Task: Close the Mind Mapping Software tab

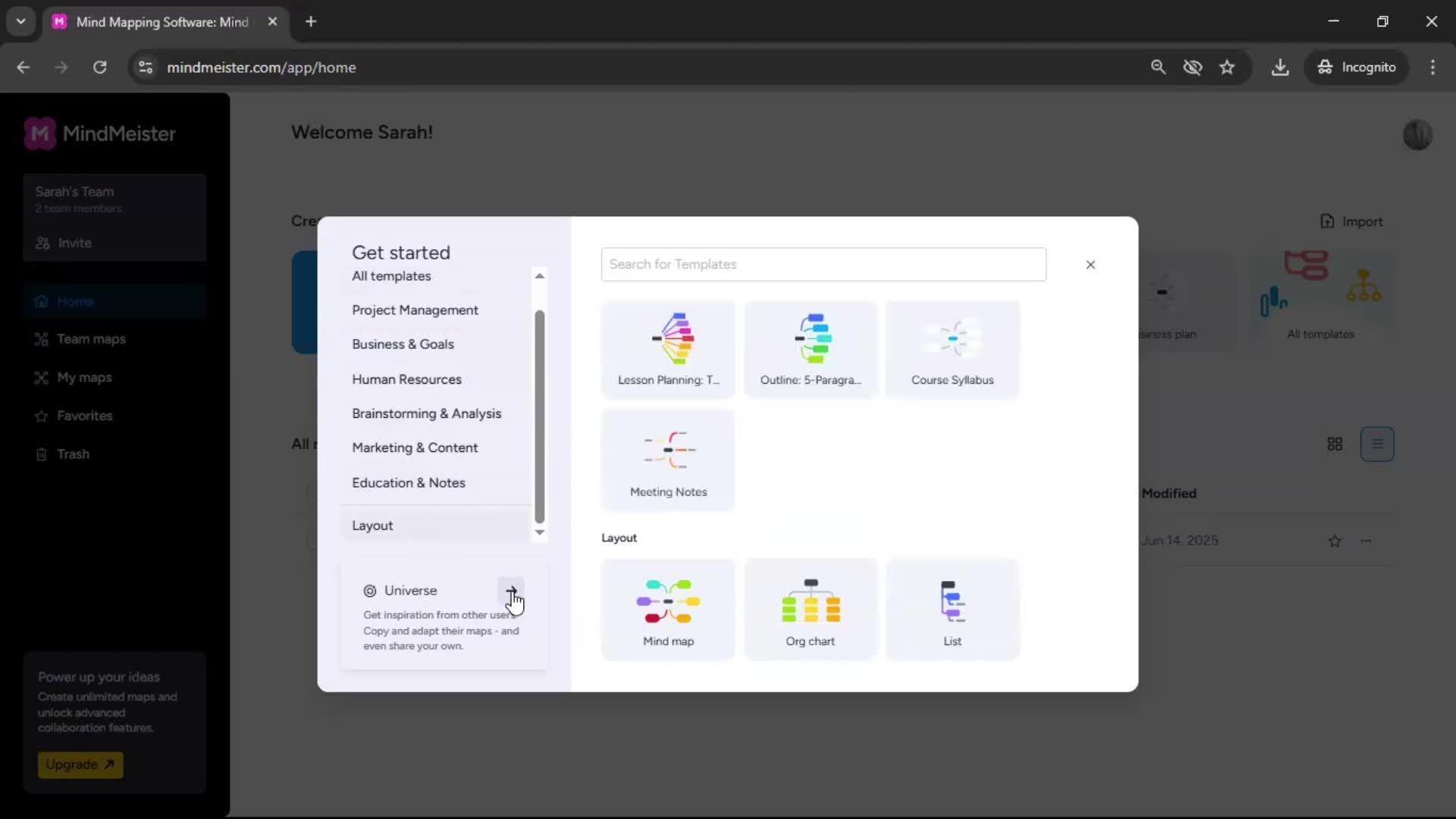Action: [272, 22]
